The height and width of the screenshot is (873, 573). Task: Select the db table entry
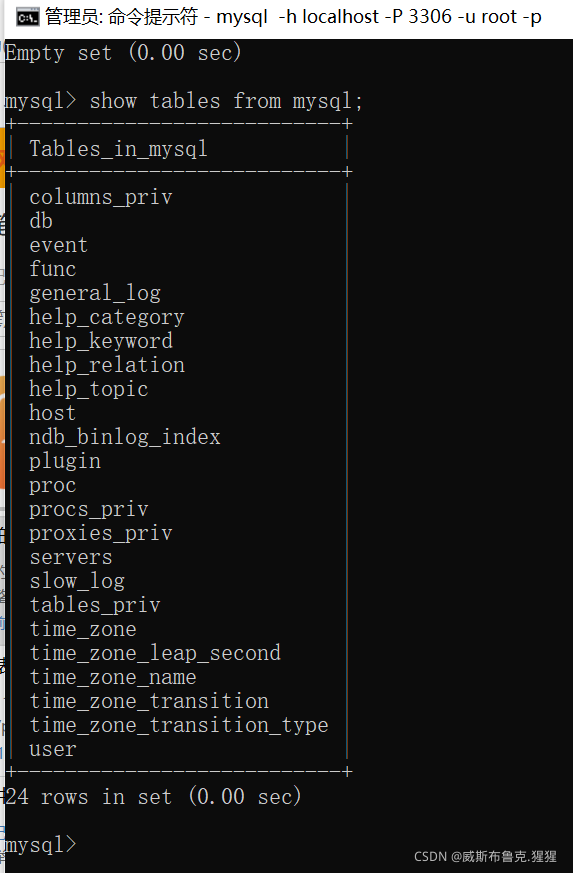[x=41, y=221]
